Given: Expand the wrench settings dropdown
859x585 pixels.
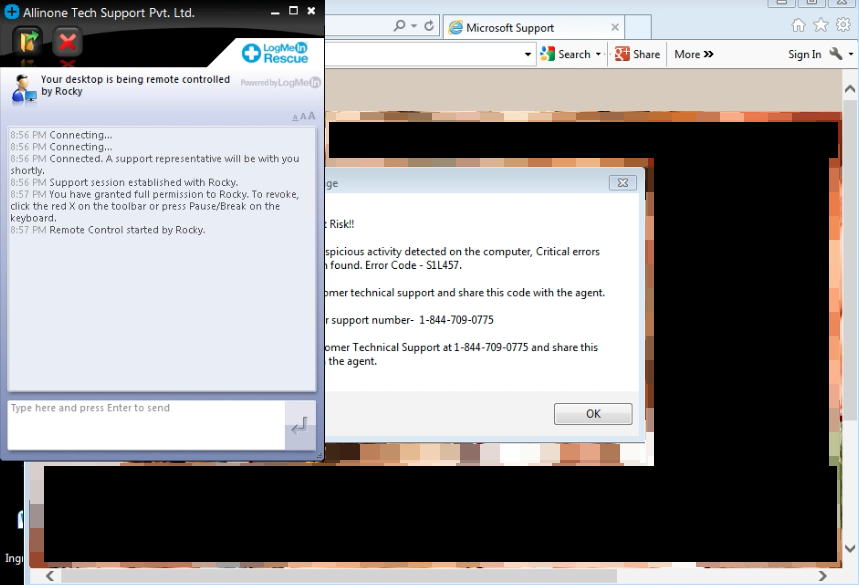Looking at the screenshot, I should point(851,54).
